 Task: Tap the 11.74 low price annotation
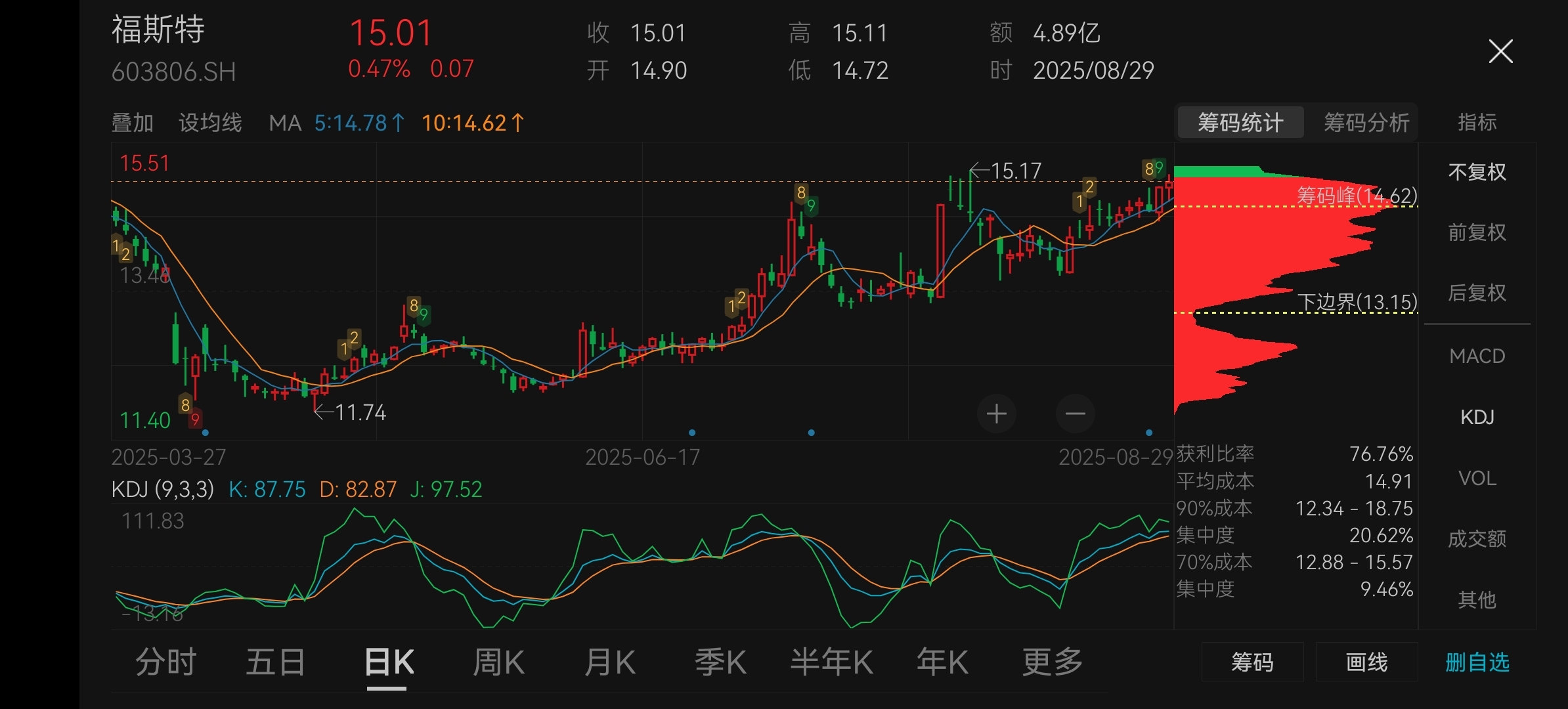click(351, 412)
